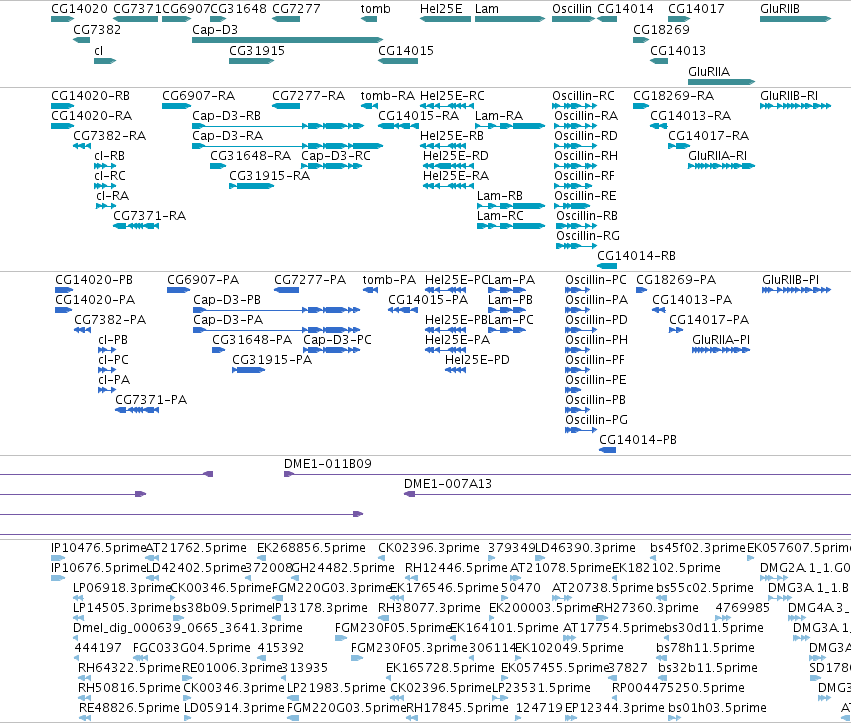Click EST AT20738.5prime
The image size is (851, 723).
(x=562, y=598)
